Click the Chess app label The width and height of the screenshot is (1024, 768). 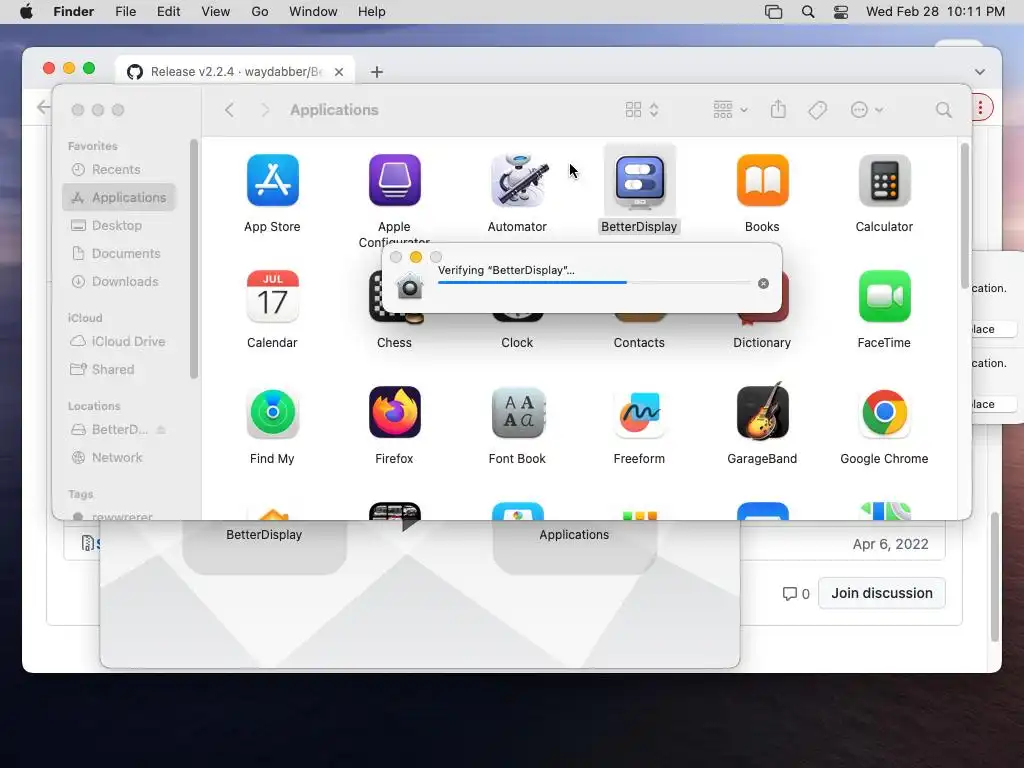point(394,343)
